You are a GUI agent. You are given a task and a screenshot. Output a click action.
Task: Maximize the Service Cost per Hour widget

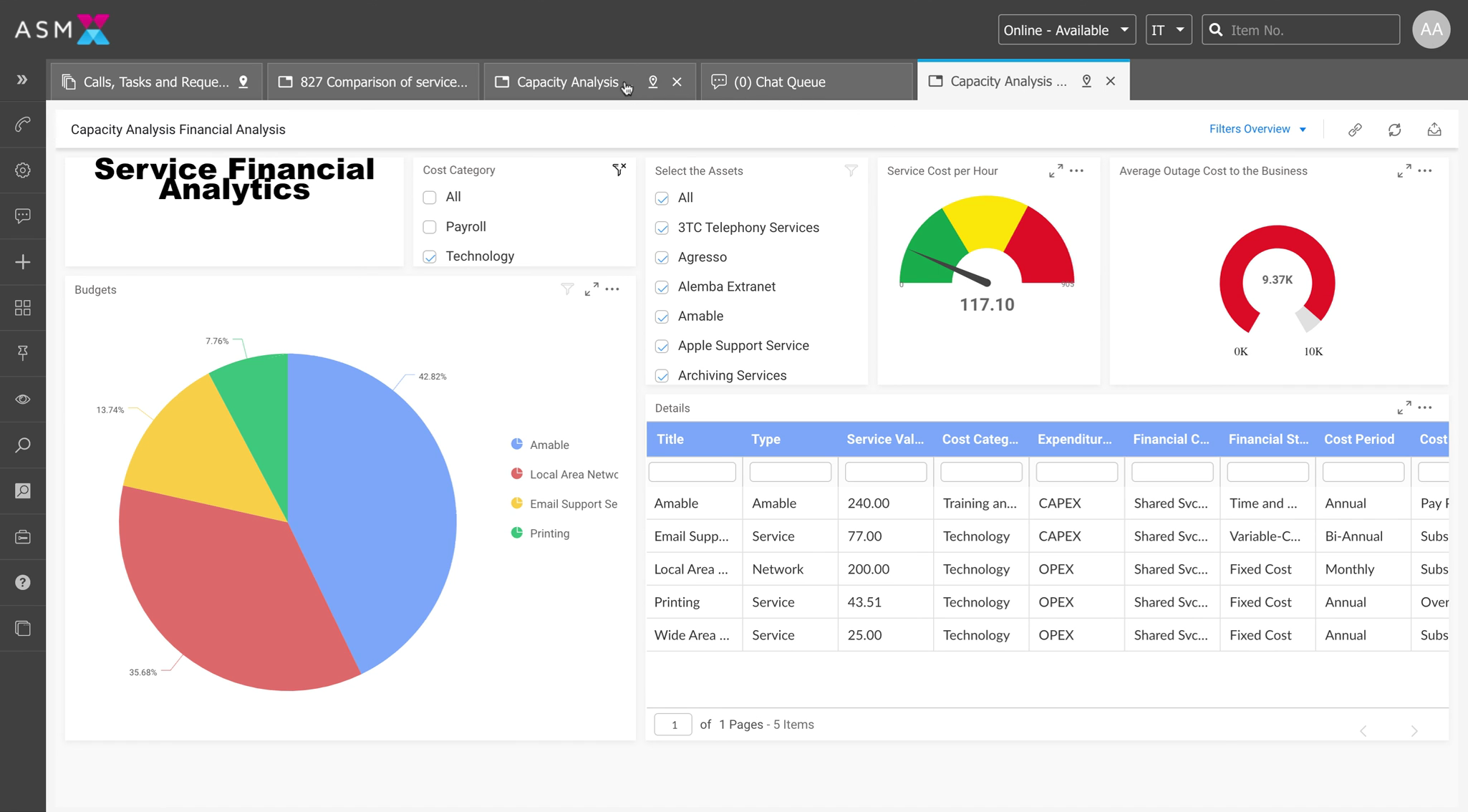1056,170
